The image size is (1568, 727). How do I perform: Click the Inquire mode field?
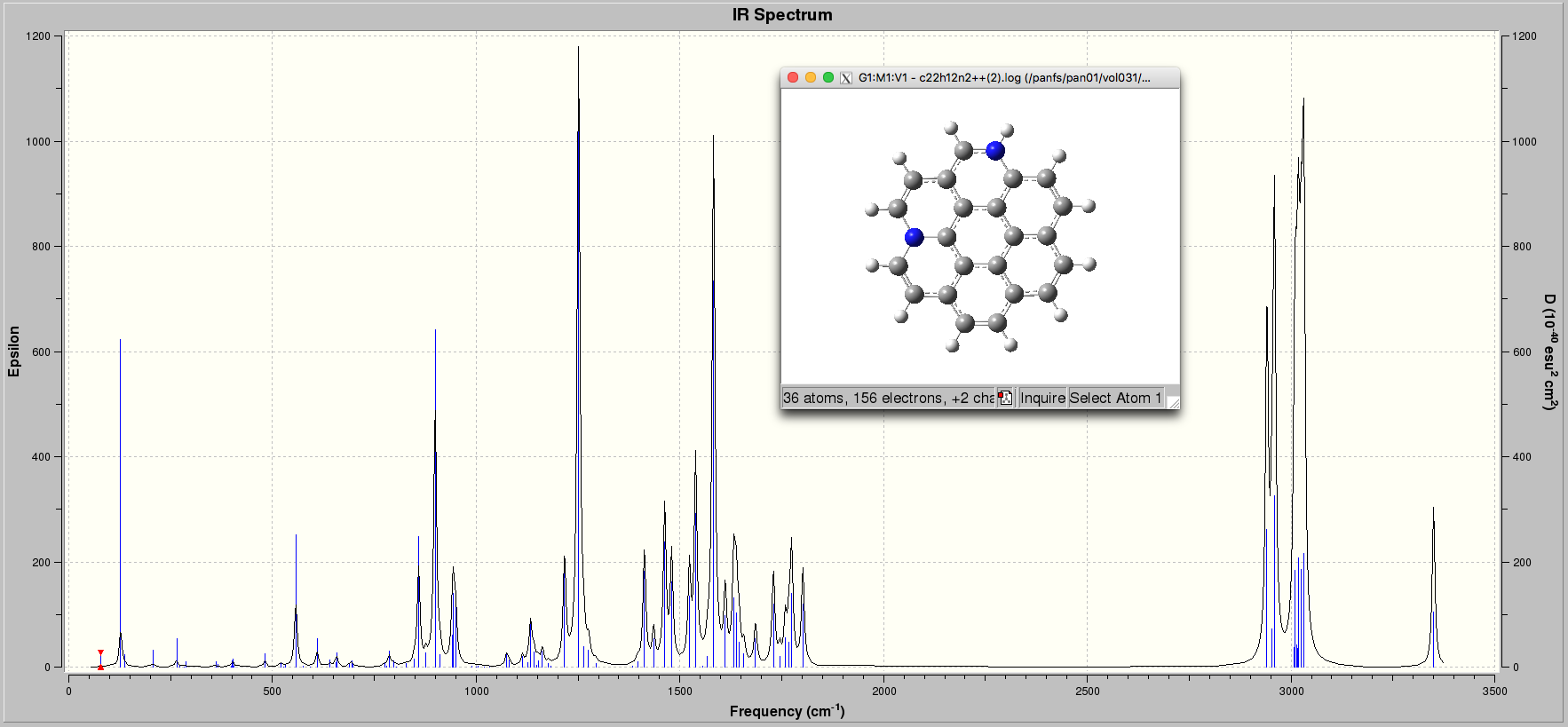(x=1042, y=398)
